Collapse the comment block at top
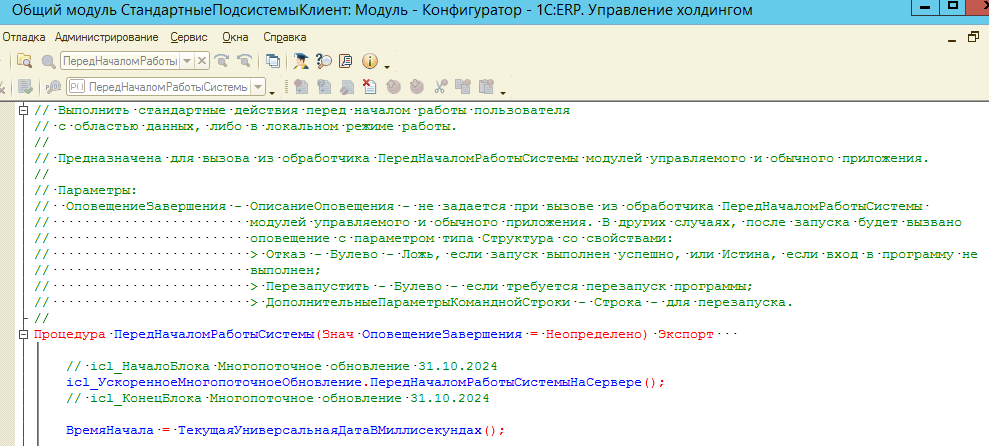Screen dimensions: 989x446 (24, 110)
